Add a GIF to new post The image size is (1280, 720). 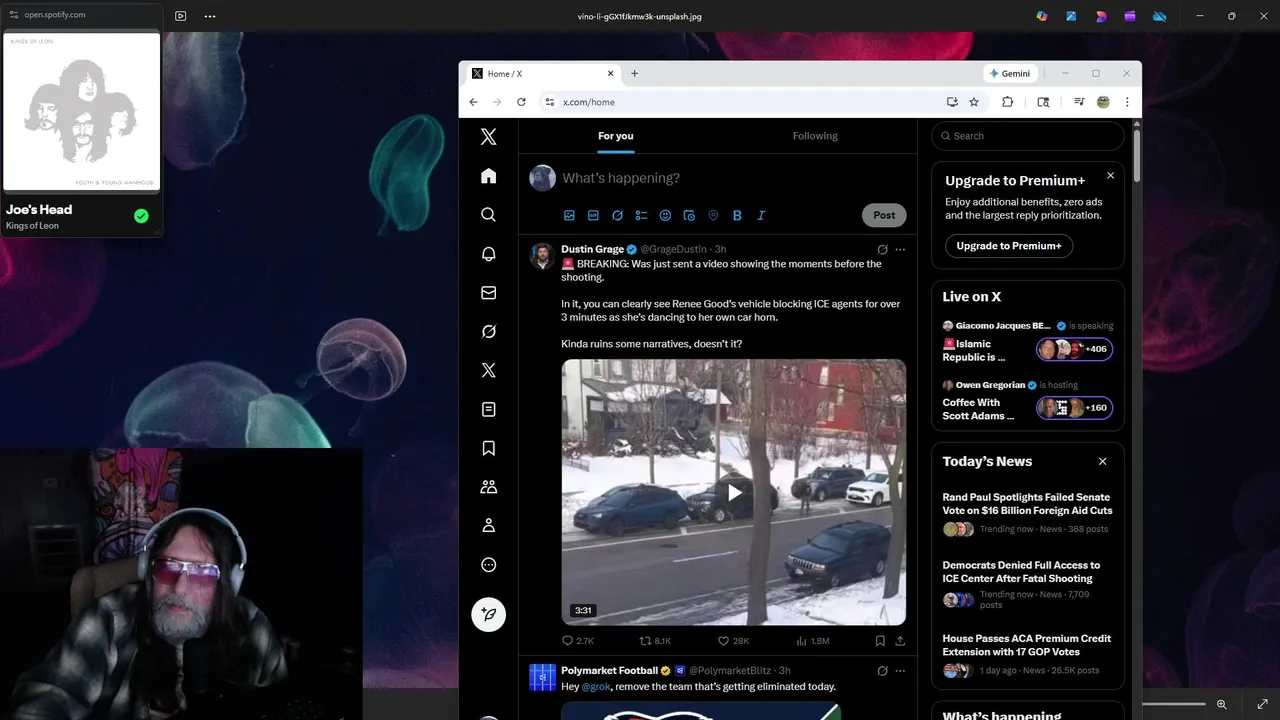(593, 215)
